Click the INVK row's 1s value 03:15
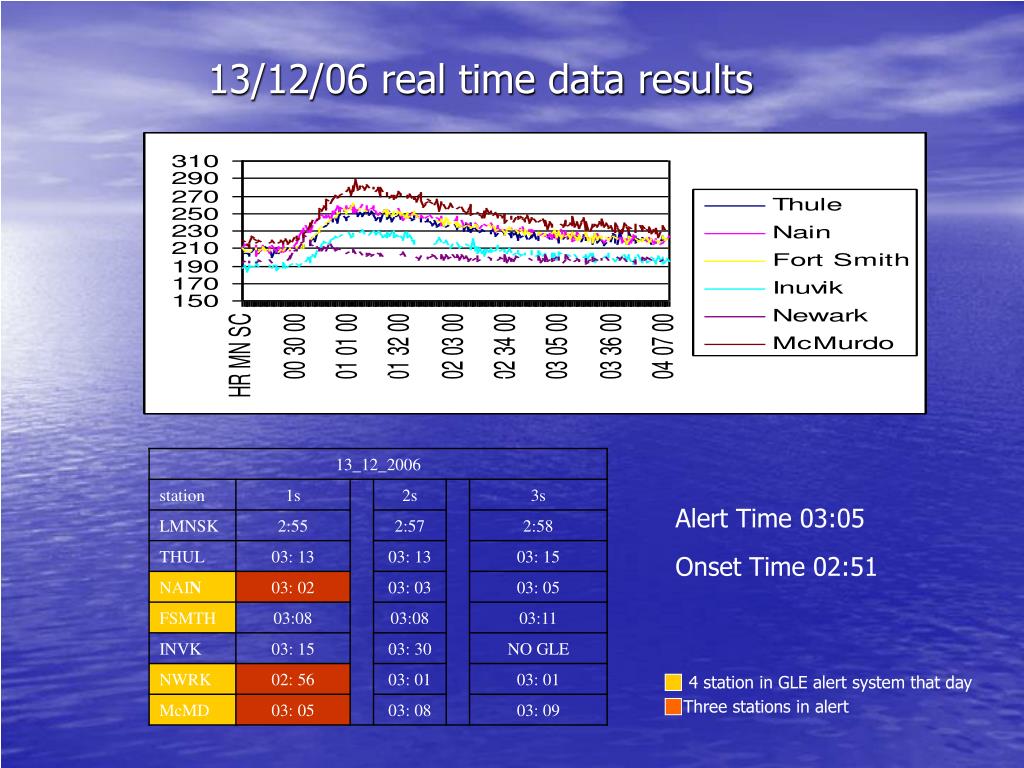Screen dimensions: 1024x768 point(293,648)
